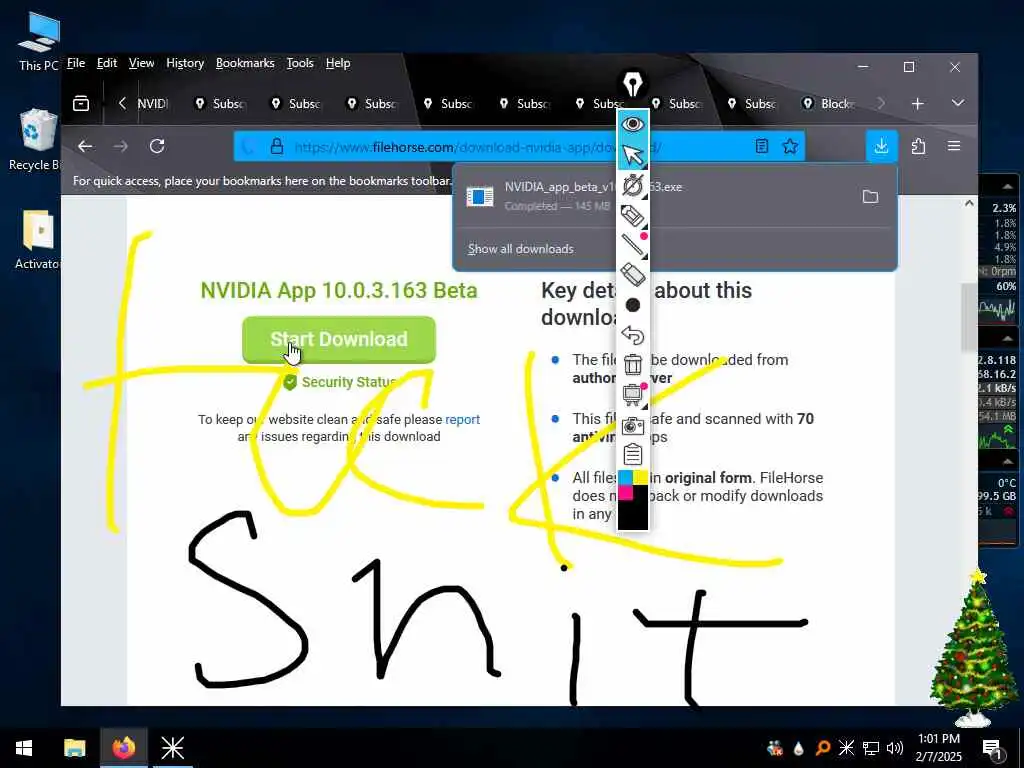This screenshot has width=1024, height=768.
Task: Open the volume speaker tray icon
Action: [x=895, y=748]
